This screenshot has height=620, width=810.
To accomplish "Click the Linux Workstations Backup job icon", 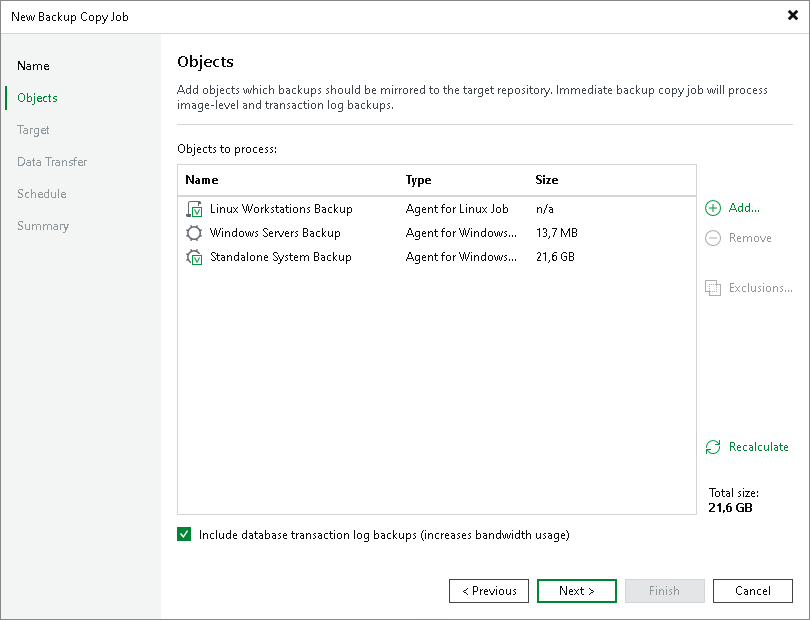I will 194,209.
